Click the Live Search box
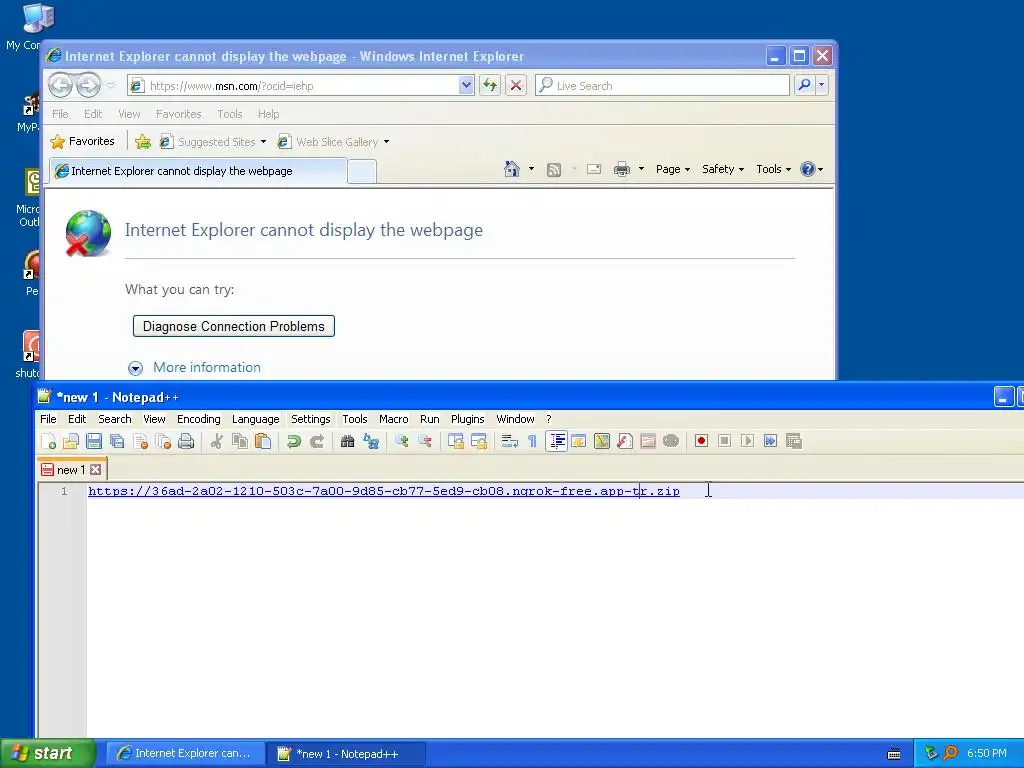The width and height of the screenshot is (1024, 768). 662,86
